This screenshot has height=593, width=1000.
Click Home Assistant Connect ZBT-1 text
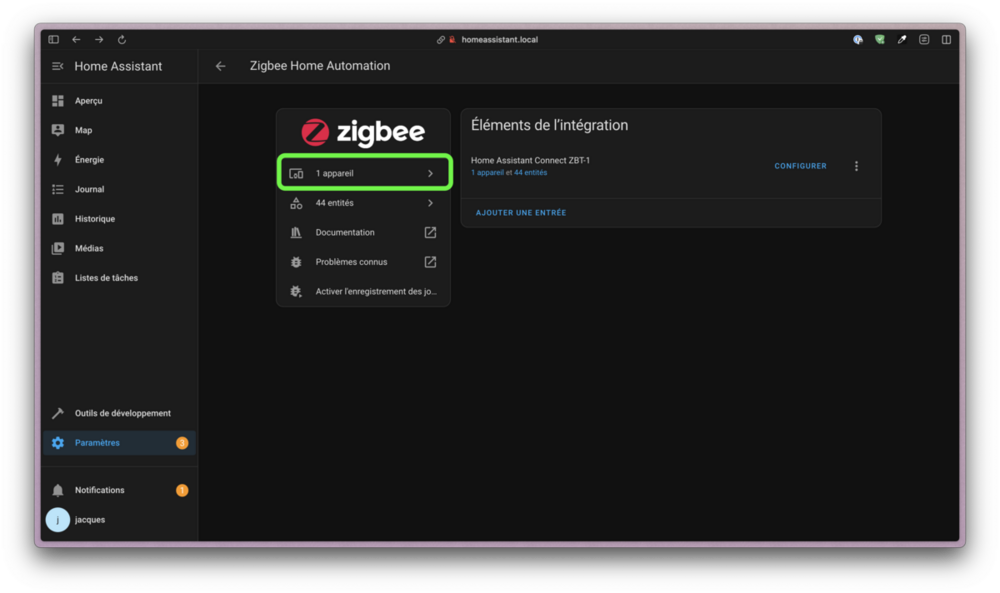(530, 161)
